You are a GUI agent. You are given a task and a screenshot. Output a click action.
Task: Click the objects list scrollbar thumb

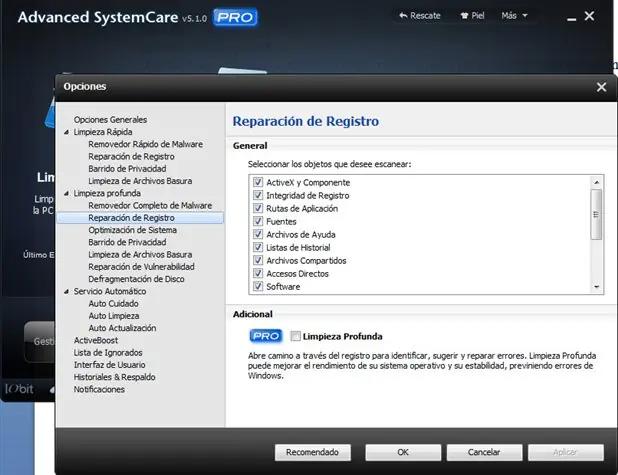[x=596, y=214]
